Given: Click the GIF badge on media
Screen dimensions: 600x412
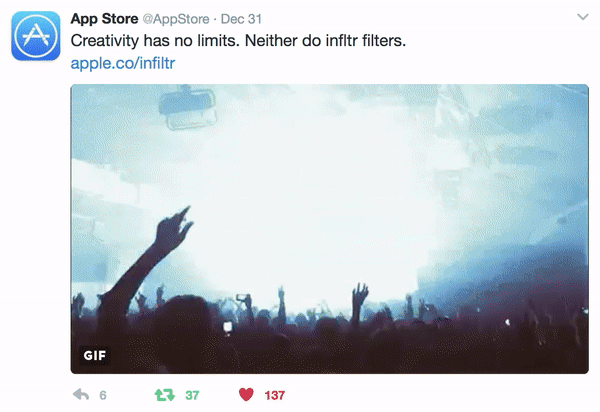Looking at the screenshot, I should pyautogui.click(x=95, y=355).
